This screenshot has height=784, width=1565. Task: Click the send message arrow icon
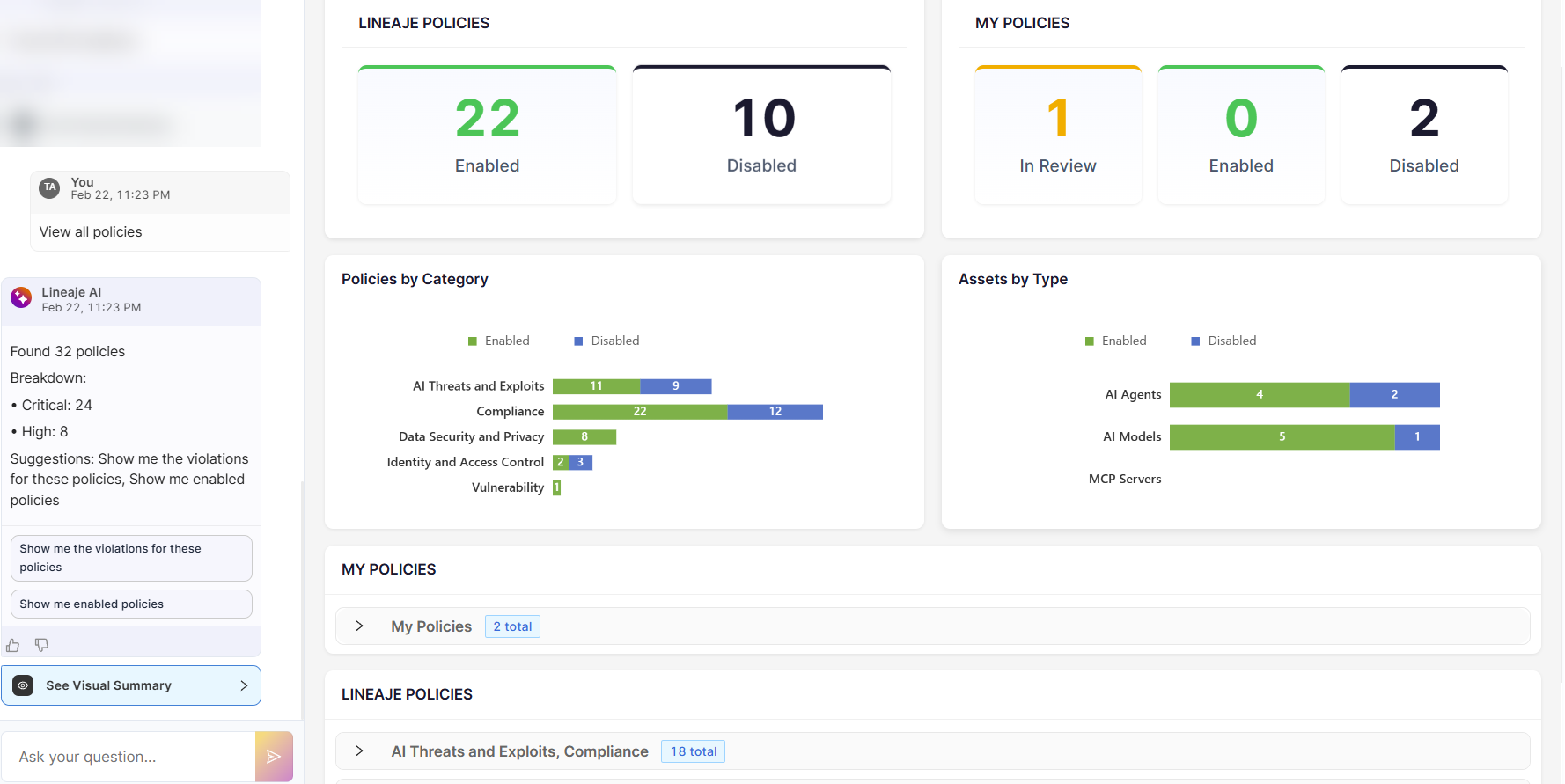(274, 757)
